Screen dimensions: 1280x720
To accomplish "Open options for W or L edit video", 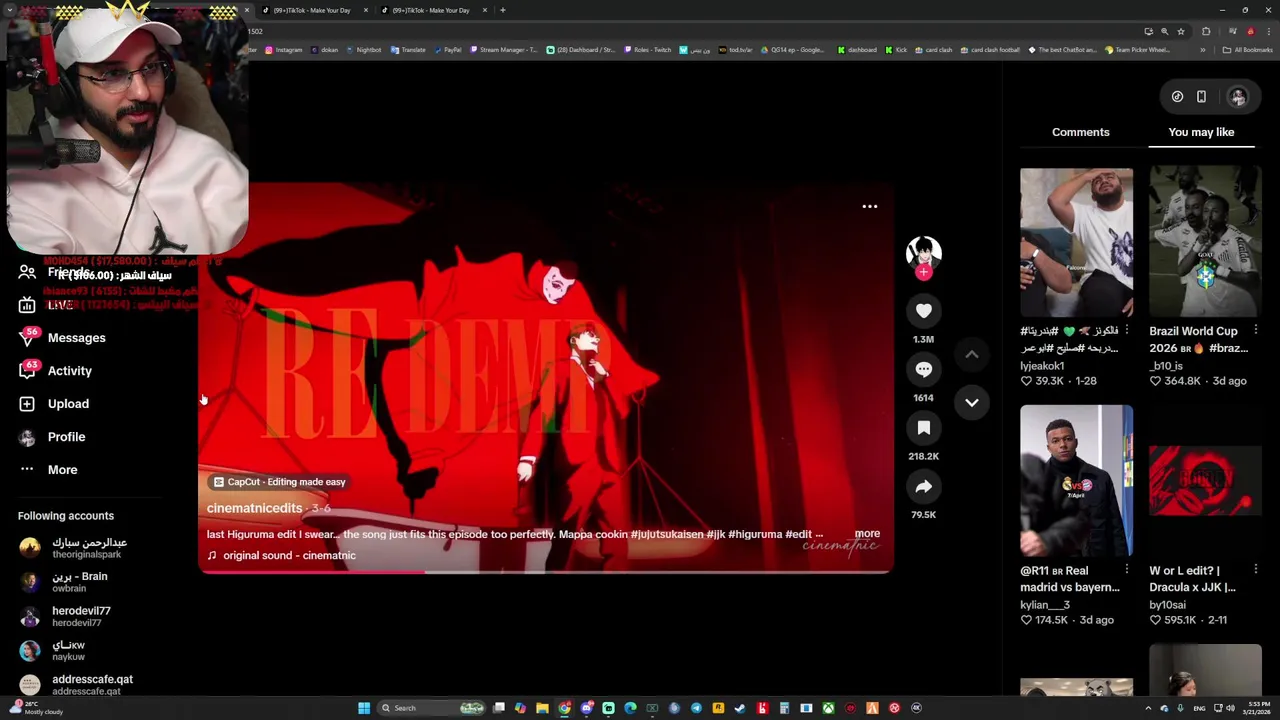I will pos(1256,570).
